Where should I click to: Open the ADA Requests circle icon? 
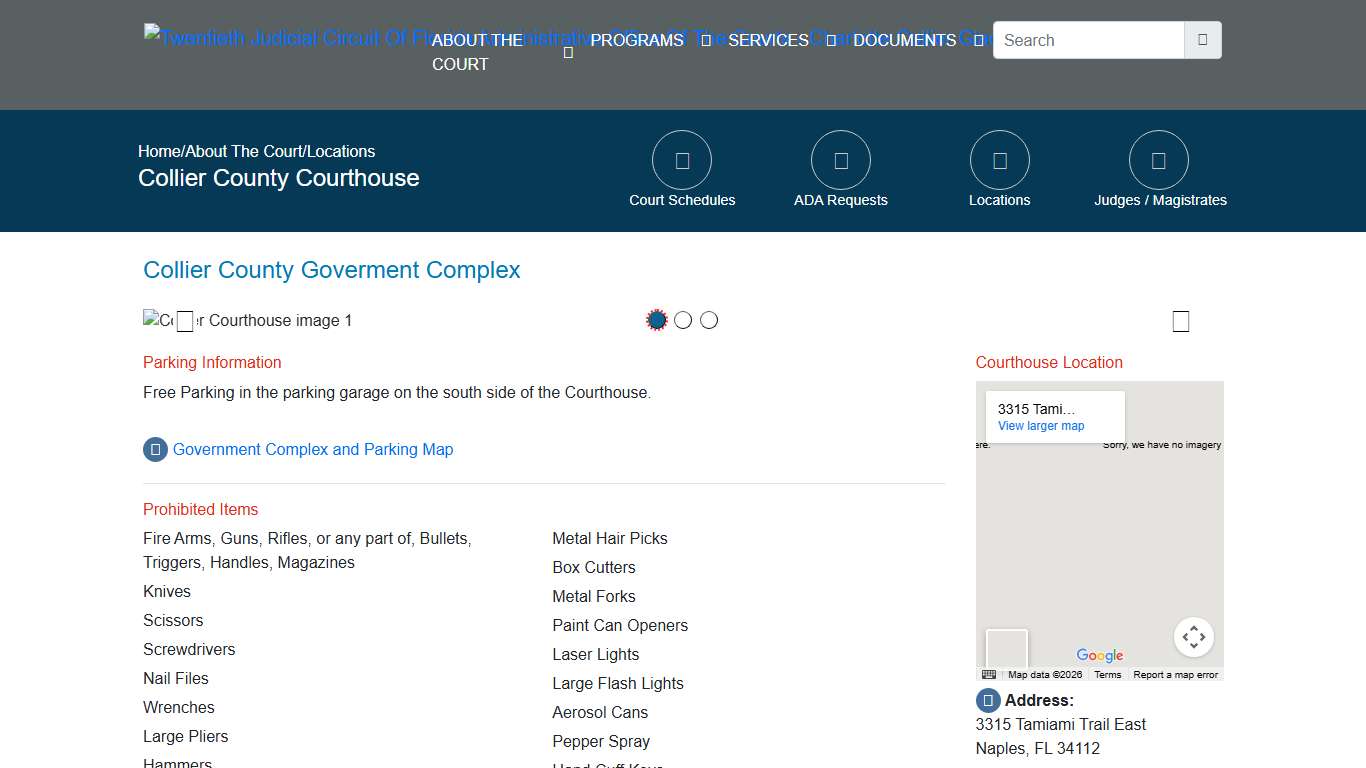[840, 160]
